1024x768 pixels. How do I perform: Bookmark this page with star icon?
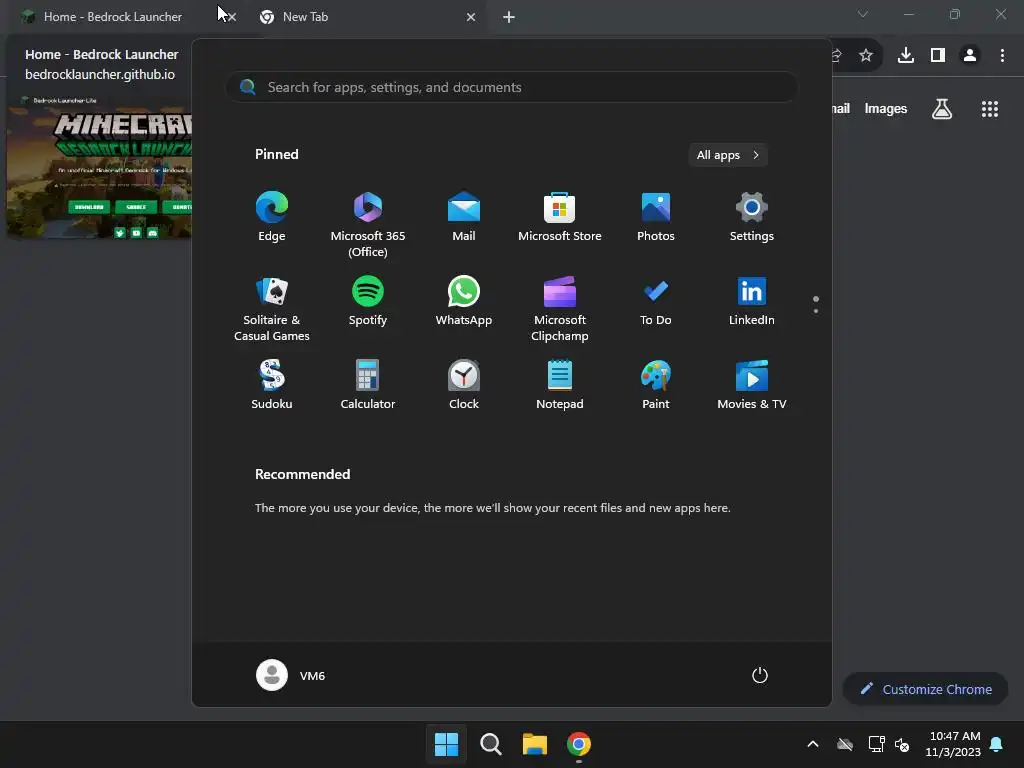click(x=866, y=56)
